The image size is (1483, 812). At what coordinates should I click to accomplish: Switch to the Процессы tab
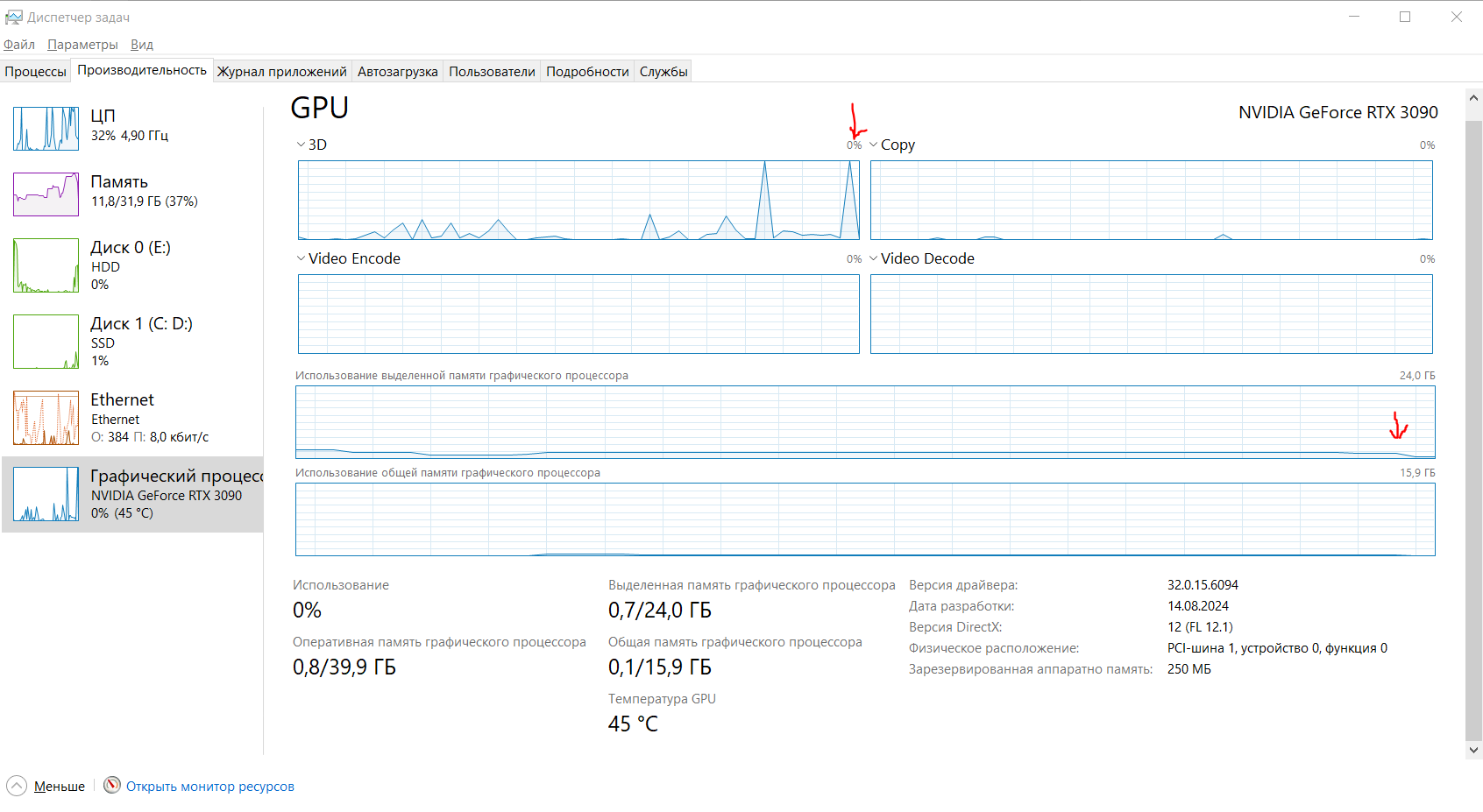[x=36, y=72]
